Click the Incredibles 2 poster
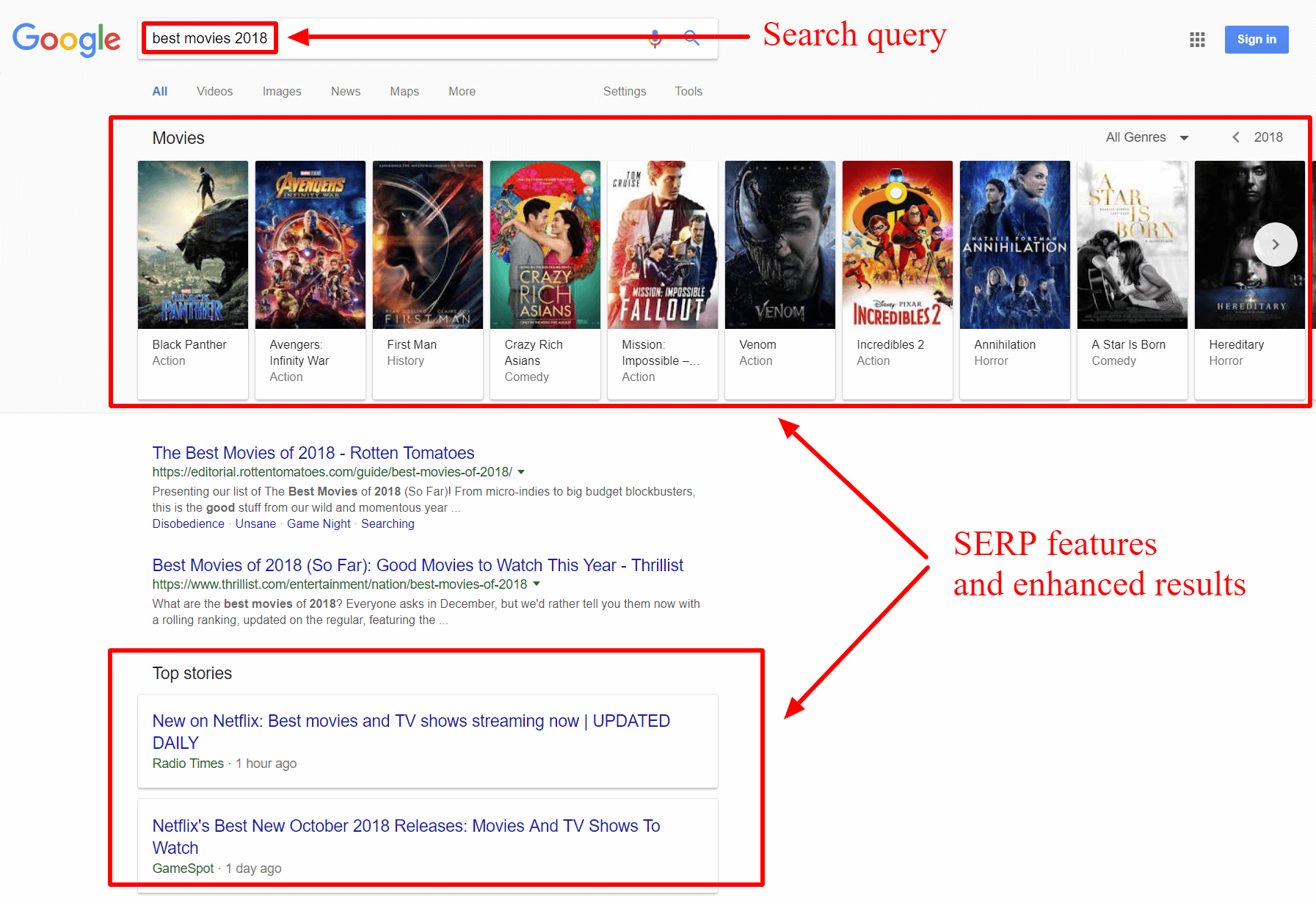The image size is (1316, 903). tap(898, 244)
